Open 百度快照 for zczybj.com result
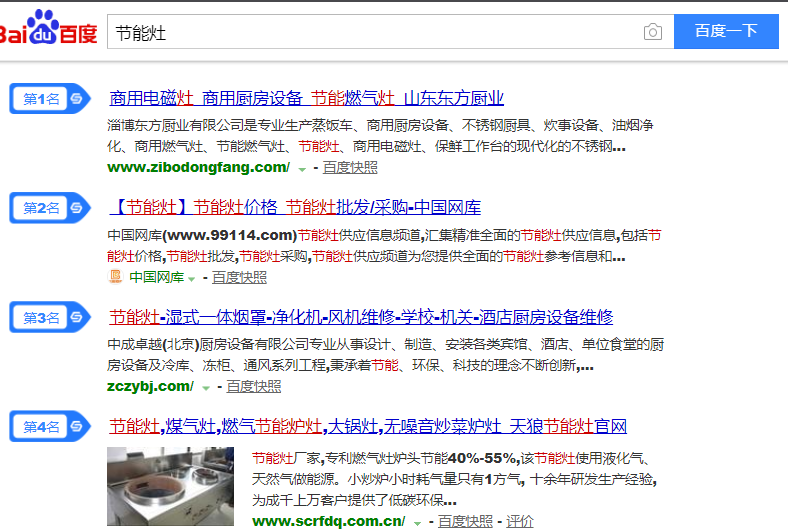 pyautogui.click(x=254, y=386)
